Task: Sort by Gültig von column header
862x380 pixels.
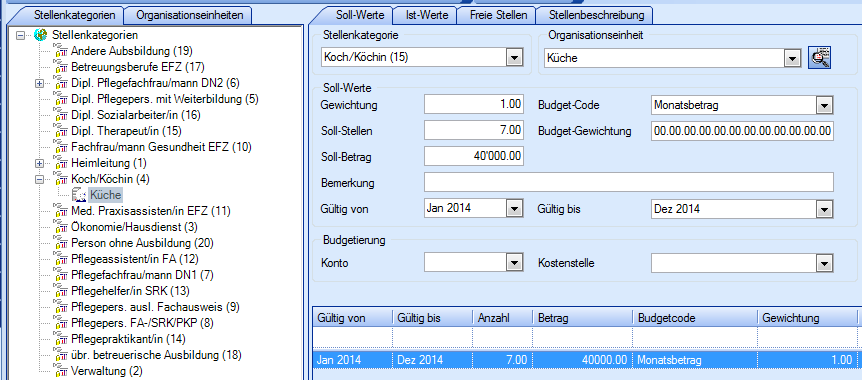Action: [x=352, y=318]
